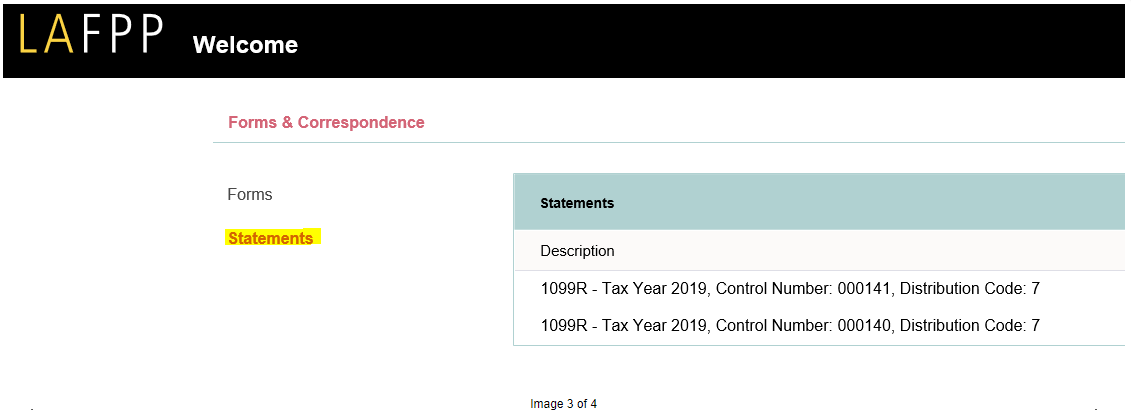Click the LAFPP logo

[x=90, y=36]
